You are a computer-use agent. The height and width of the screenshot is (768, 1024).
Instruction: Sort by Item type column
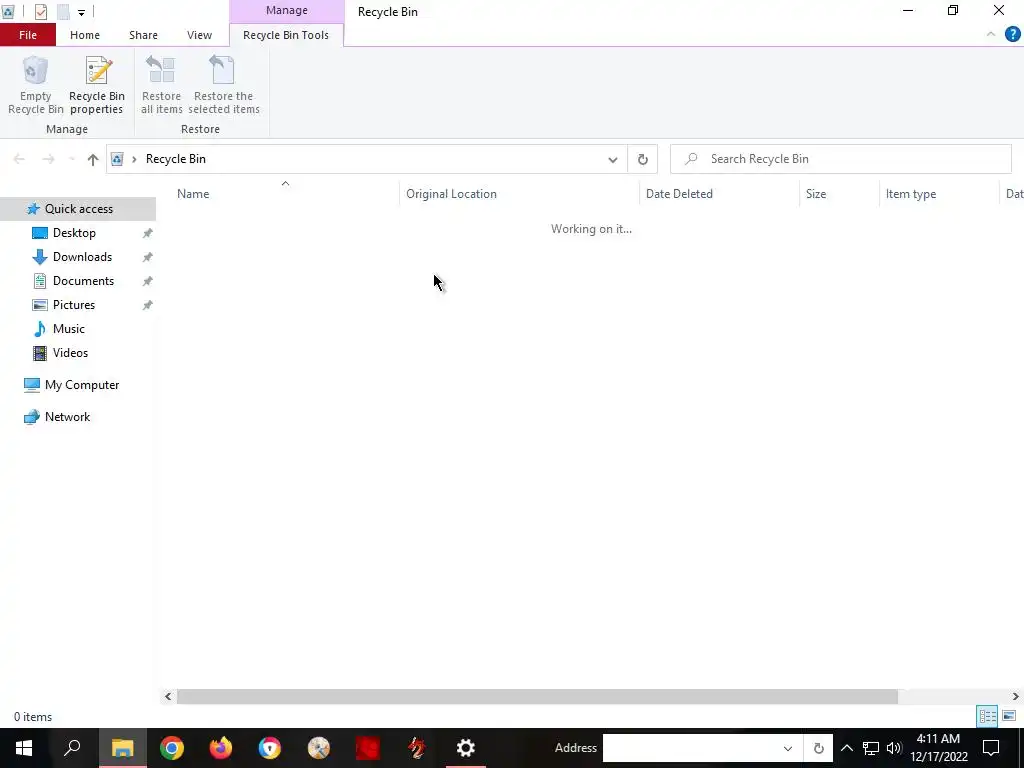click(910, 194)
